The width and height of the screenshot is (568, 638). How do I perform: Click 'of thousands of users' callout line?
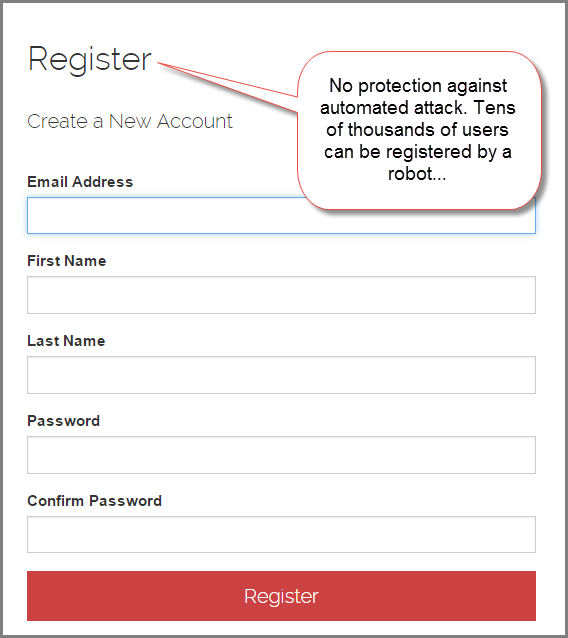(x=417, y=130)
